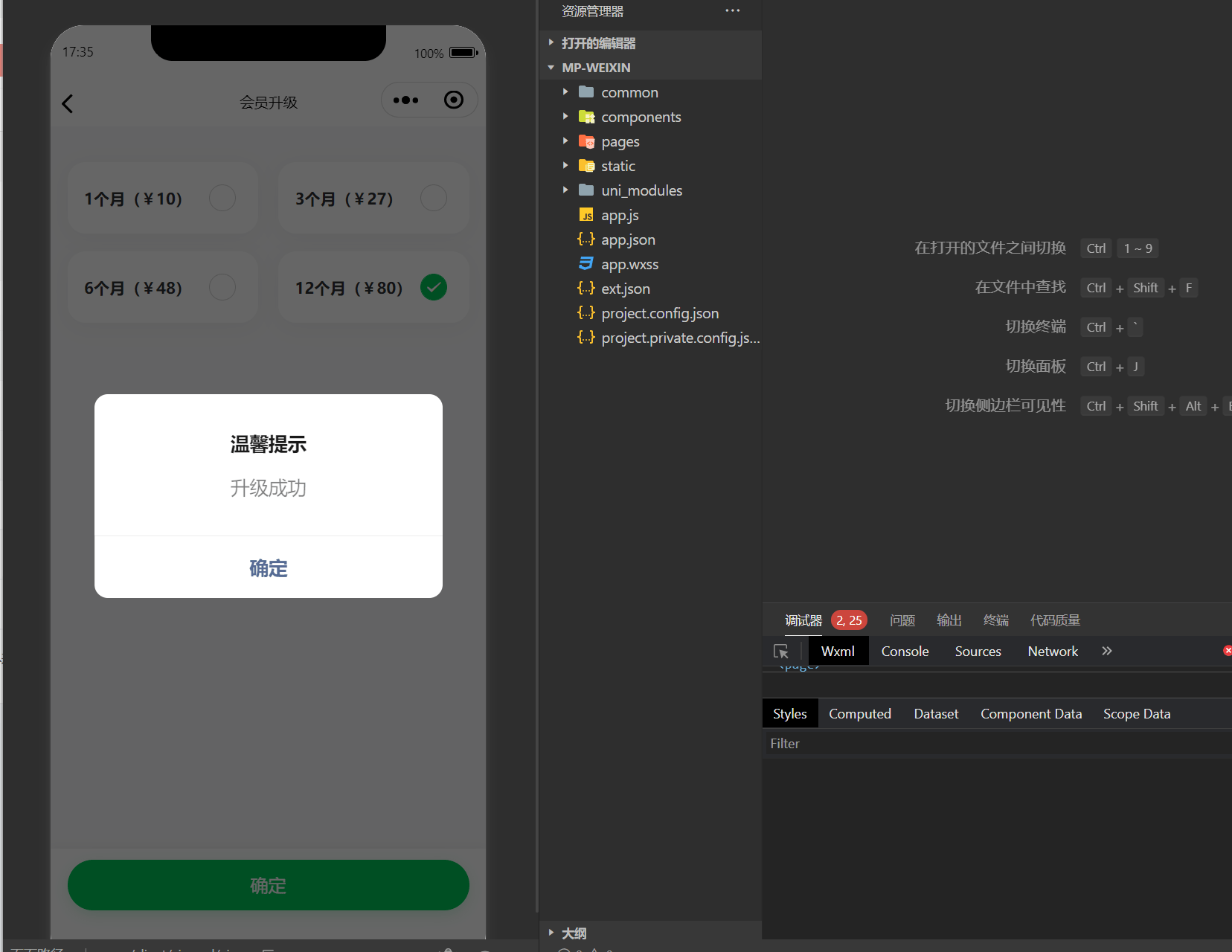Click the Filter input in Styles panel
1232x952 pixels.
point(997,743)
